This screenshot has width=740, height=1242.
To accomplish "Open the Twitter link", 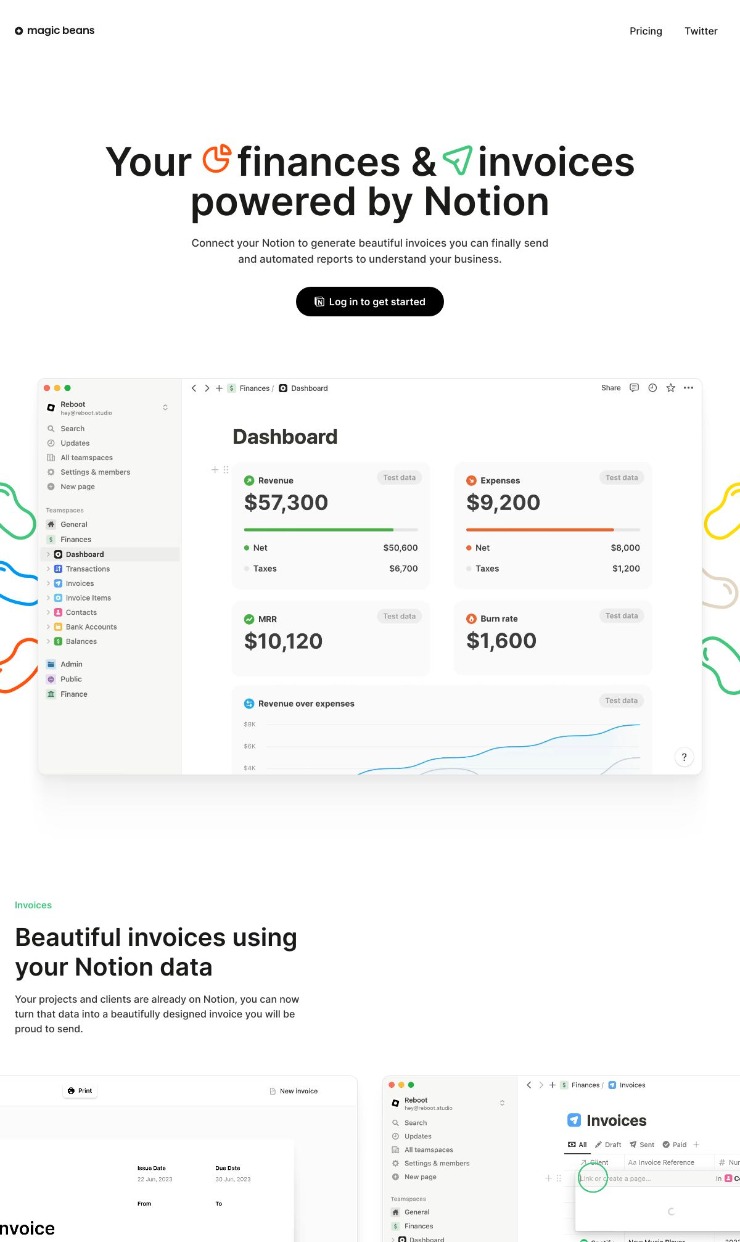I will 701,31.
